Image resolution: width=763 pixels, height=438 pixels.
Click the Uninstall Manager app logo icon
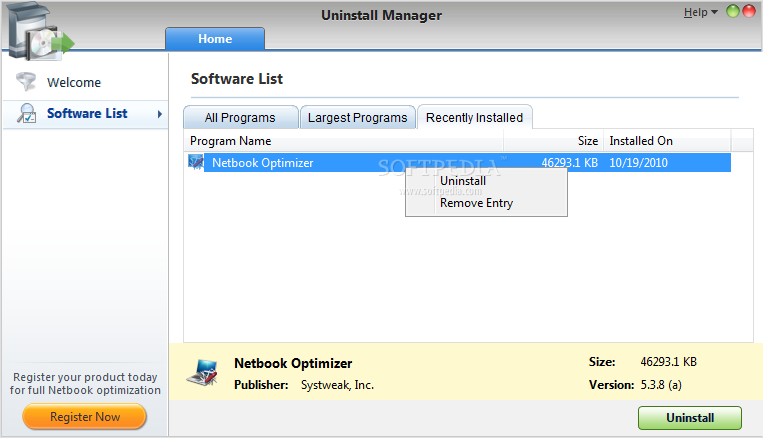coord(41,31)
